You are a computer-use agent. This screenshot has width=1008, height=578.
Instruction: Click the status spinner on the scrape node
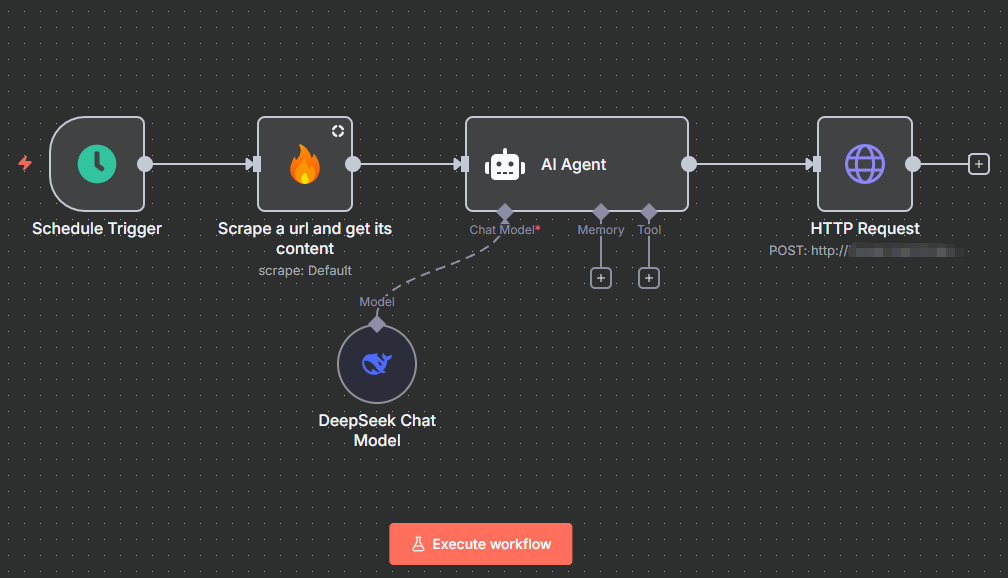pyautogui.click(x=338, y=131)
